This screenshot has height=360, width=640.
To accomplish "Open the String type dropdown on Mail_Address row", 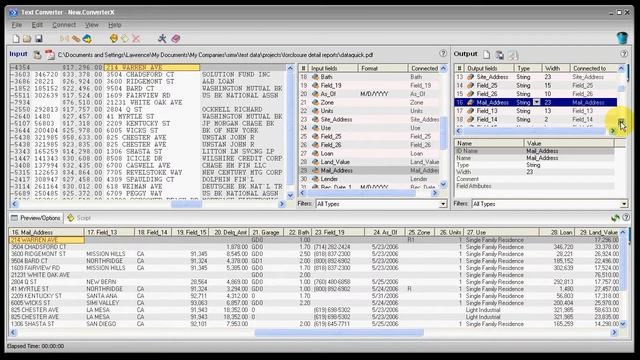I will [x=537, y=102].
